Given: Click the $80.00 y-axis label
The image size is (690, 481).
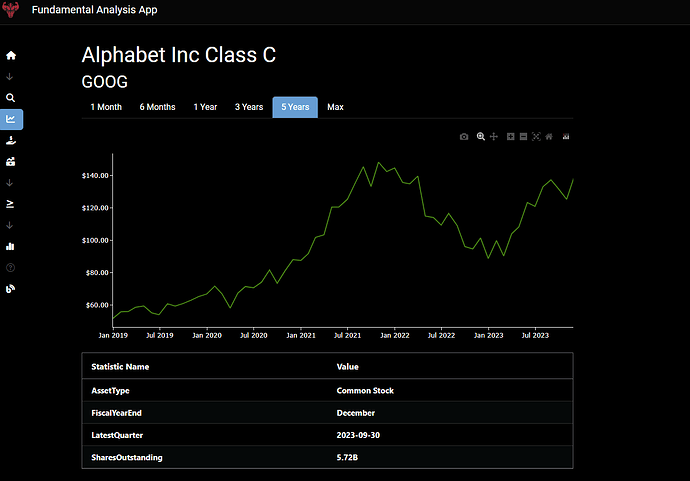Looking at the screenshot, I should click(x=97, y=273).
